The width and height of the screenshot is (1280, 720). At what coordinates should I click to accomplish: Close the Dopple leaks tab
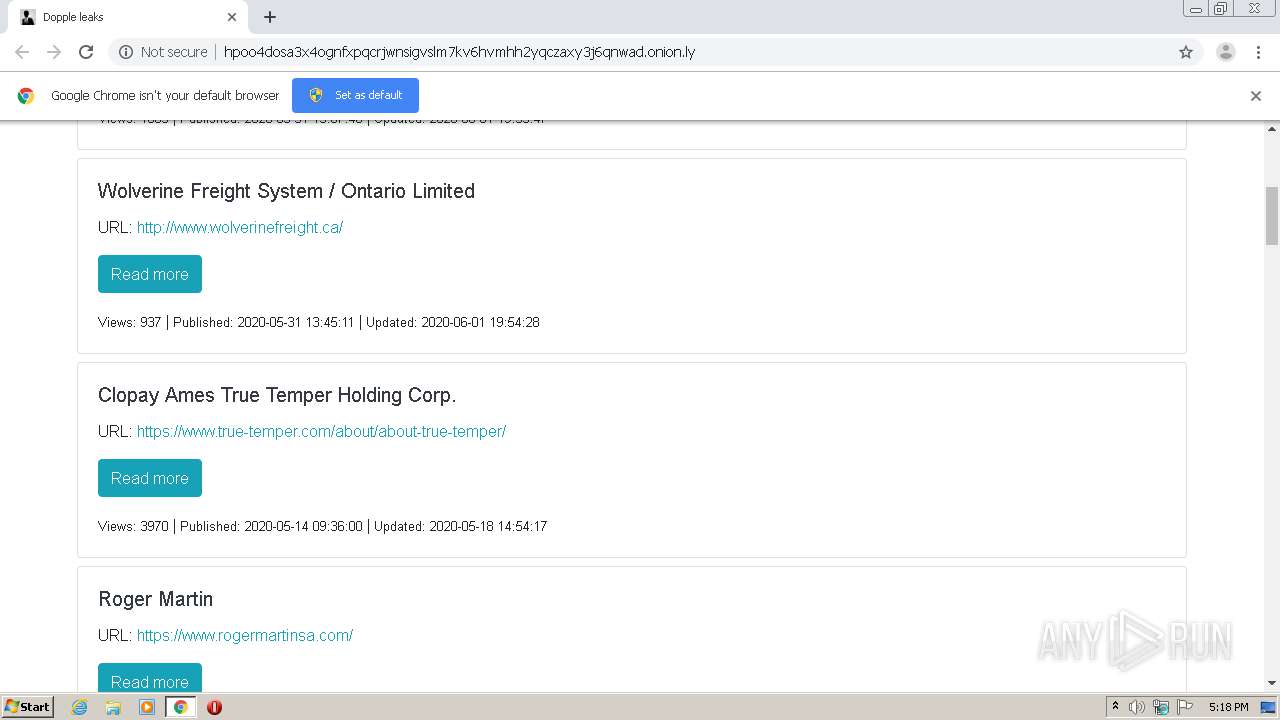point(232,17)
